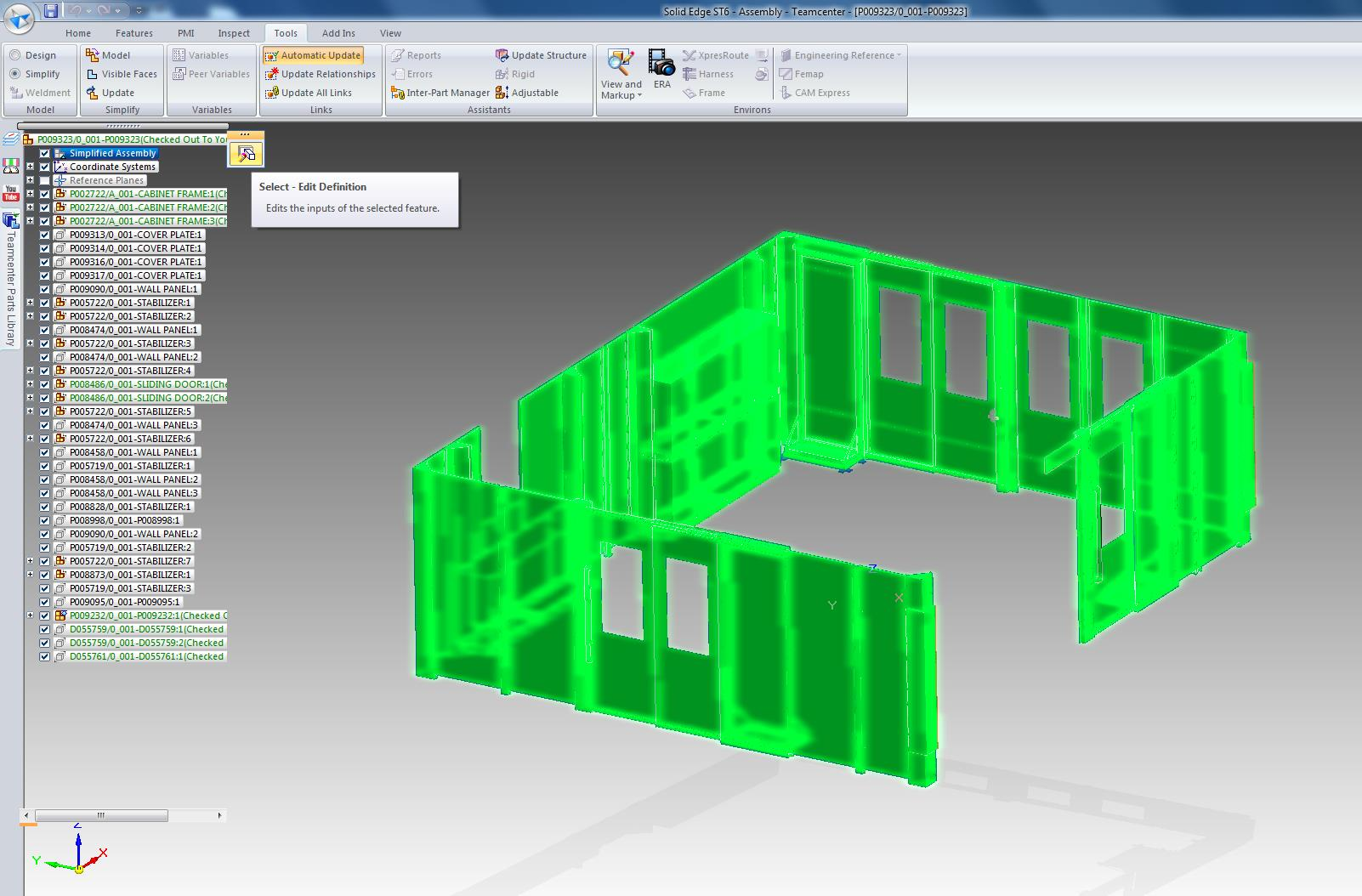Click the Peer Variables tool
Screen dimensions: 1362x896
(x=211, y=74)
